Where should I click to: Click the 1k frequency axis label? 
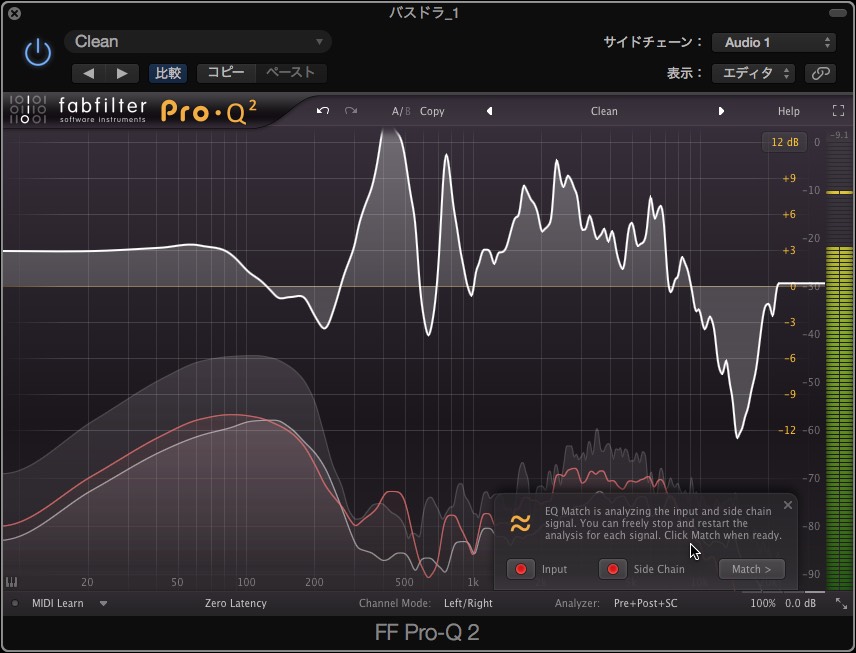[x=473, y=582]
